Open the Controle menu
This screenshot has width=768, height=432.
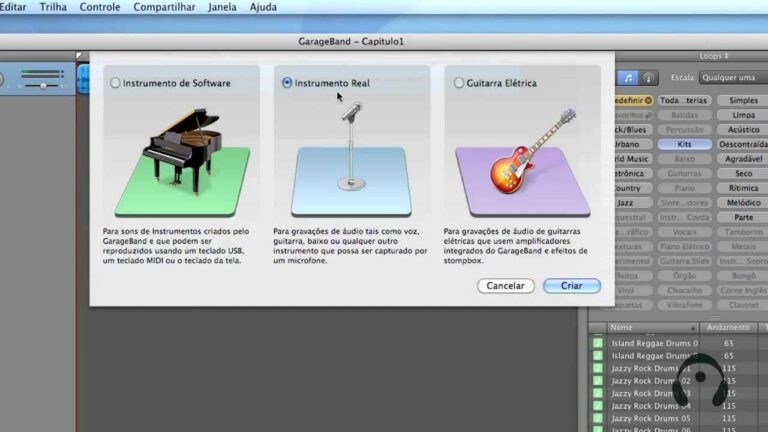click(x=100, y=7)
